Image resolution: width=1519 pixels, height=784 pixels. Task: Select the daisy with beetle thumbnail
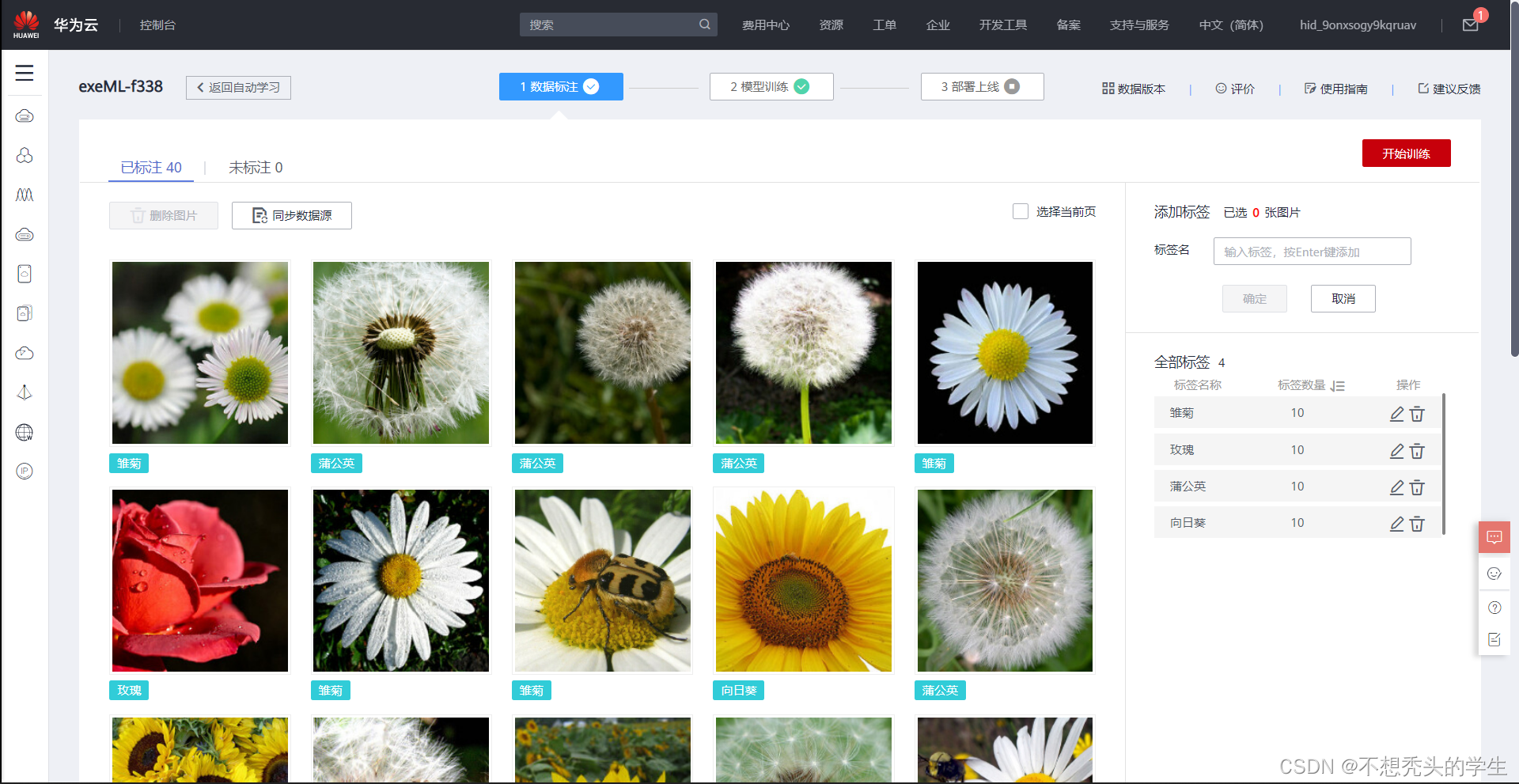pos(603,581)
